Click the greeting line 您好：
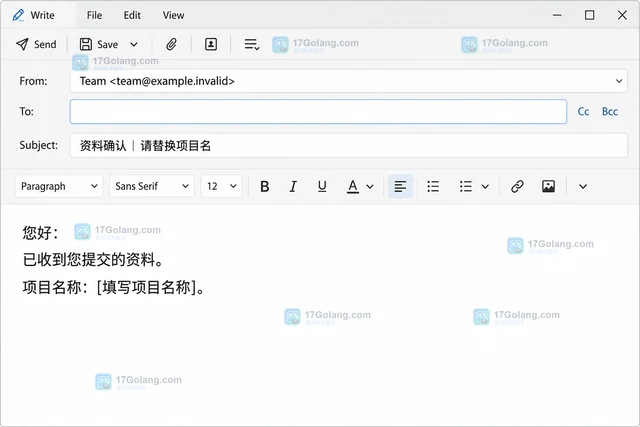640x427 pixels. pyautogui.click(x=41, y=233)
